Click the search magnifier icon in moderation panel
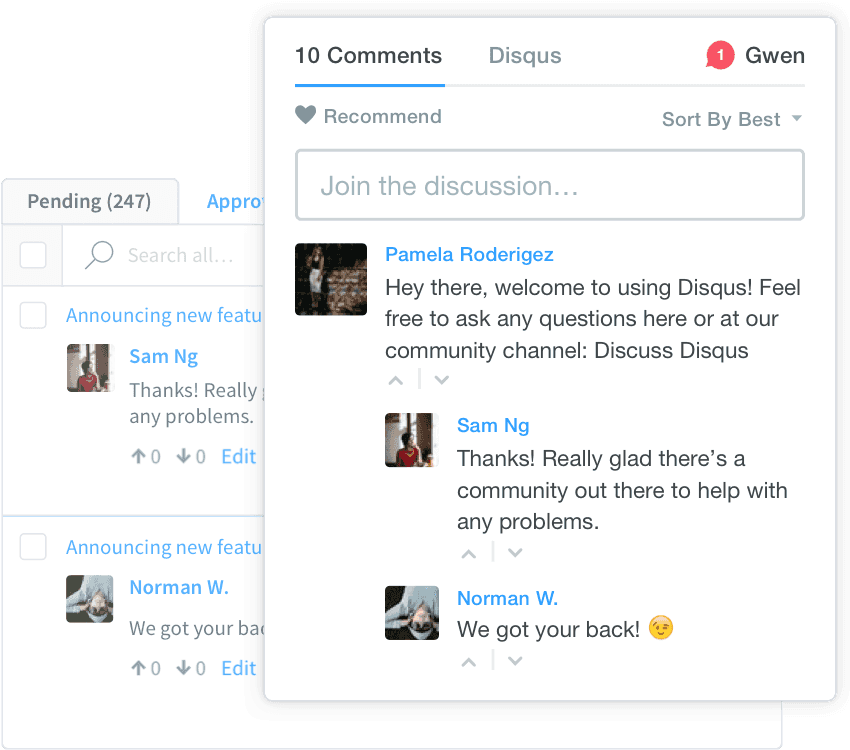 (99, 255)
